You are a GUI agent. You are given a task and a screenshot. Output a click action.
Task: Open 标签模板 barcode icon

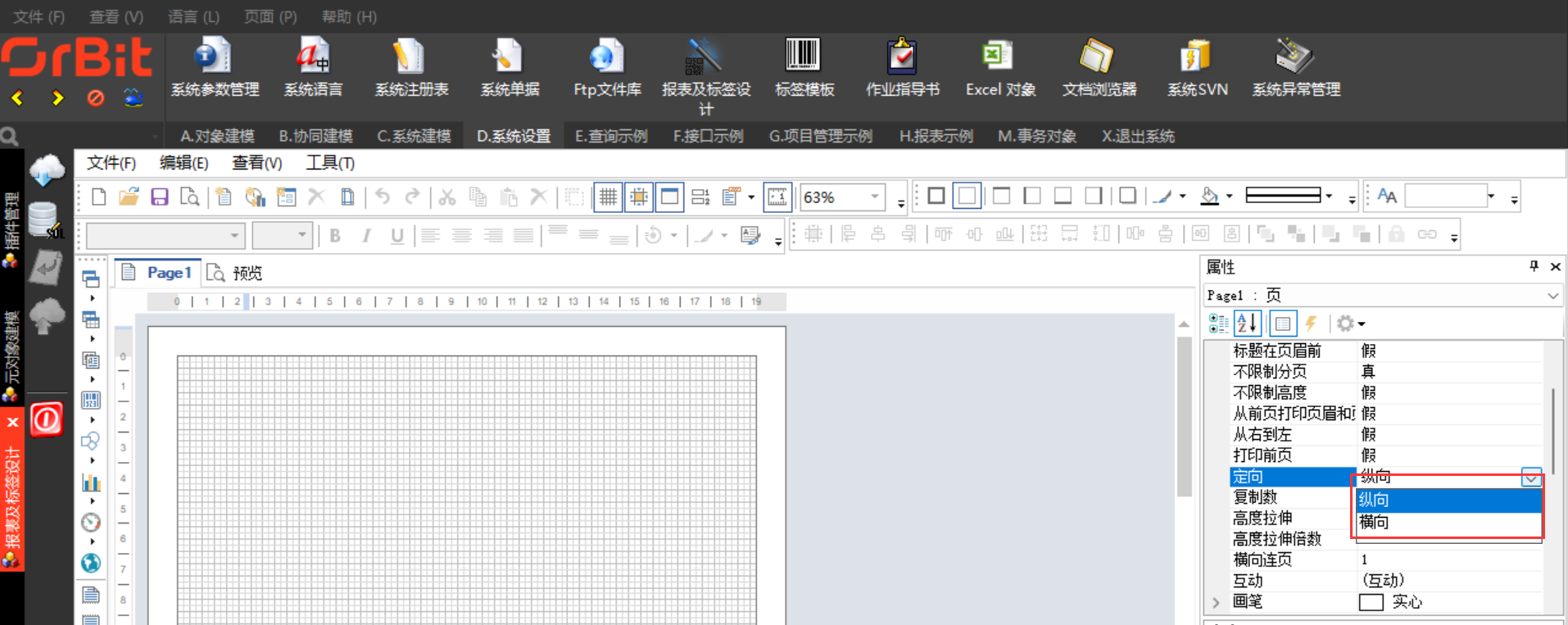[804, 68]
